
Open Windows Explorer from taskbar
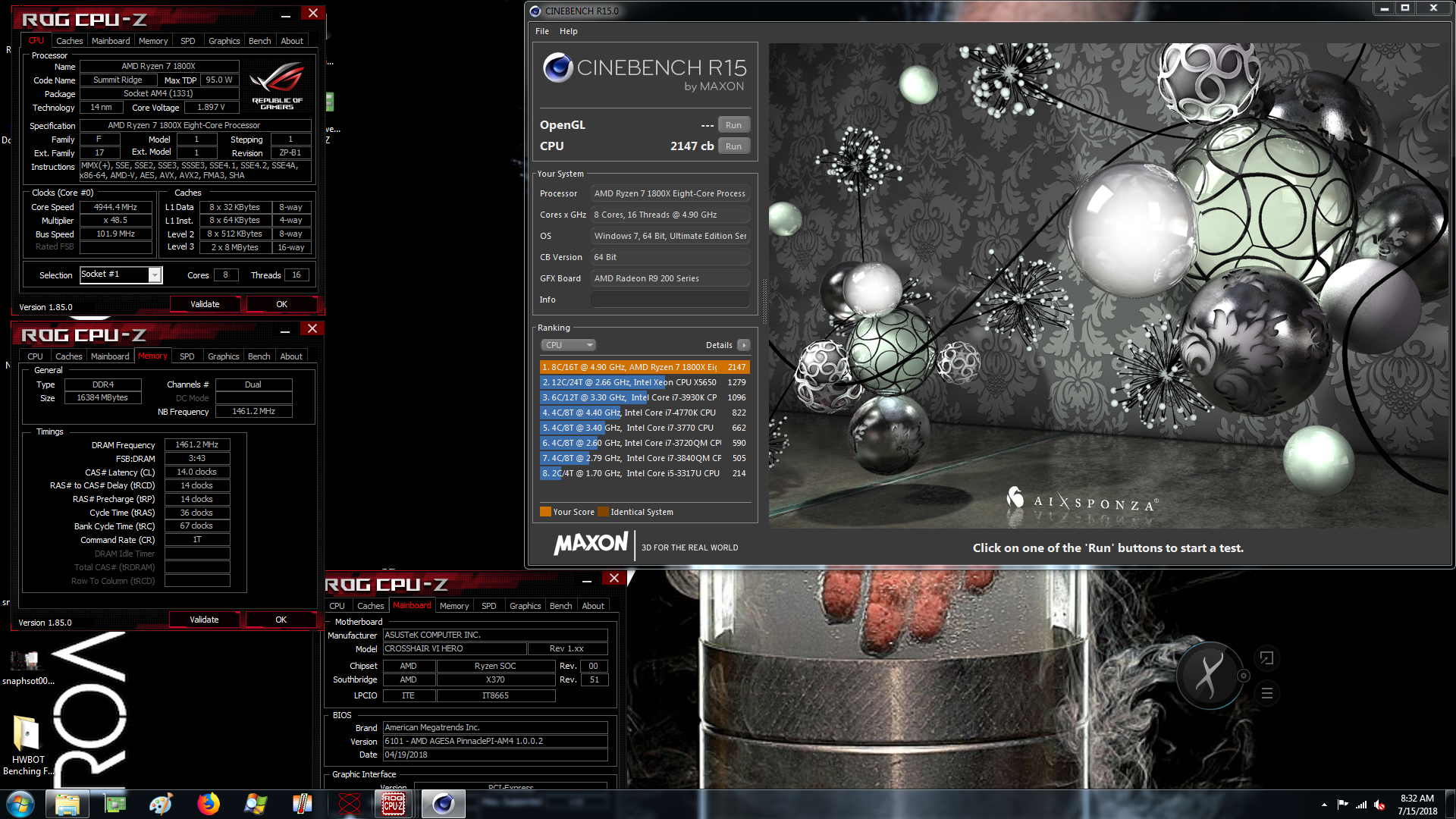[67, 804]
